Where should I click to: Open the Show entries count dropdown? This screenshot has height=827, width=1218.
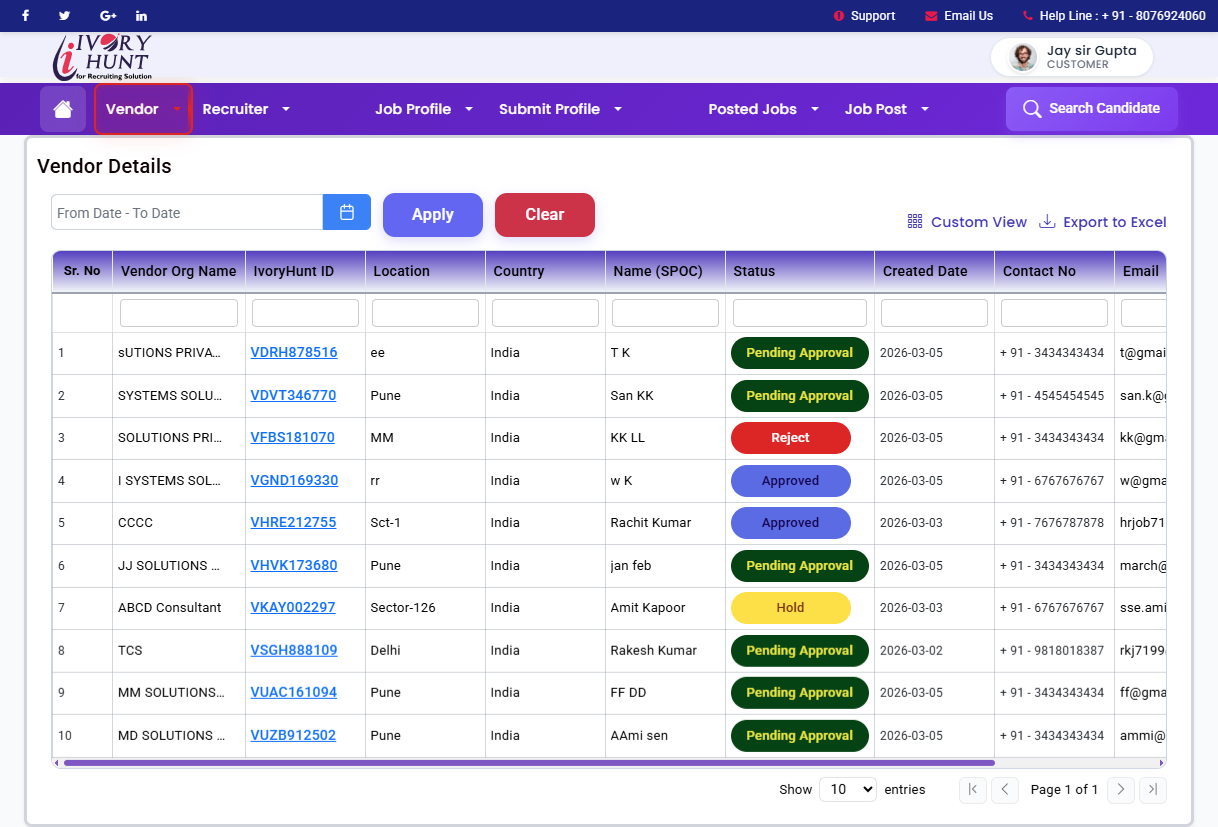pyautogui.click(x=847, y=790)
